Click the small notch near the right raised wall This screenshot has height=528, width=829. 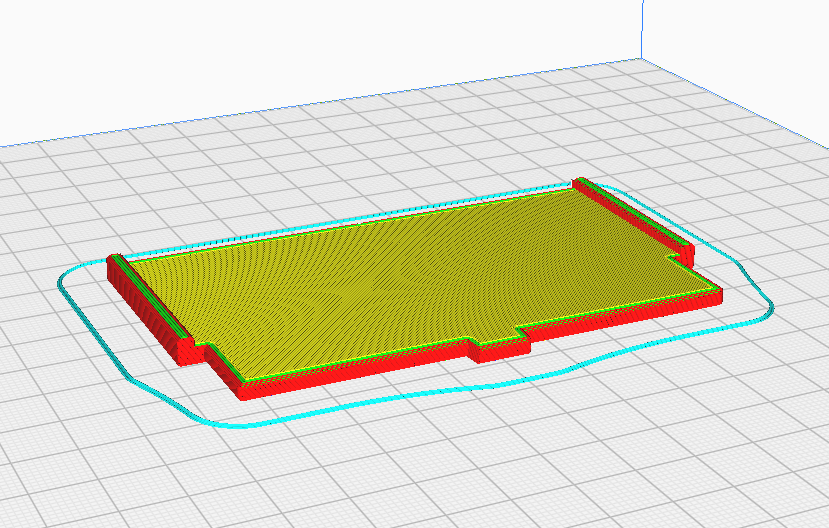click(674, 257)
